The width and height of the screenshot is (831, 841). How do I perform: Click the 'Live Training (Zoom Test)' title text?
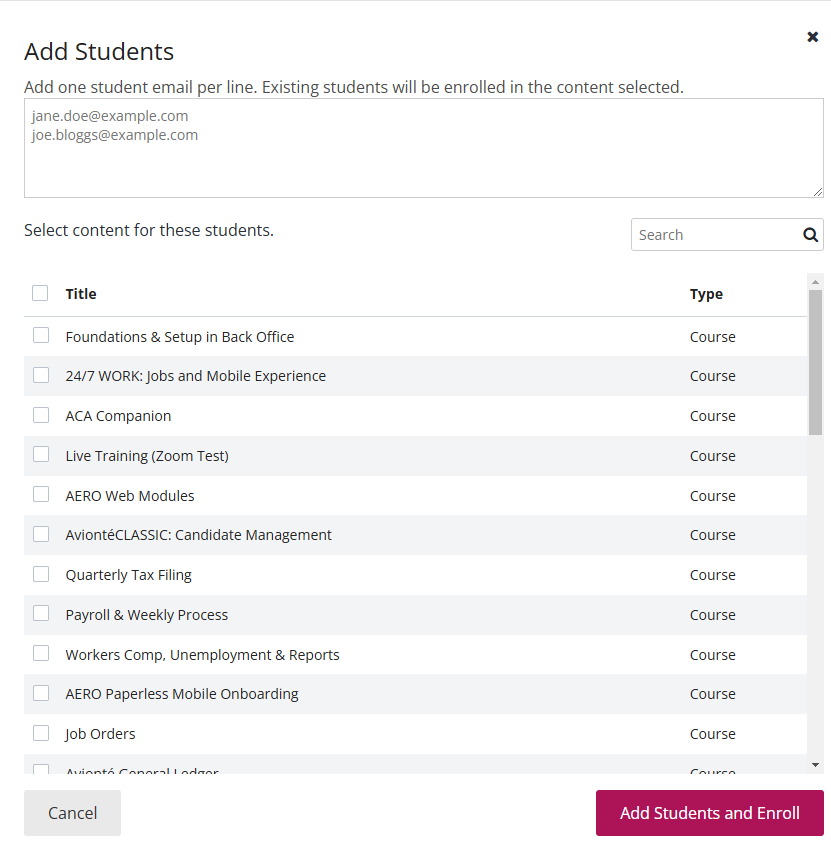(147, 456)
